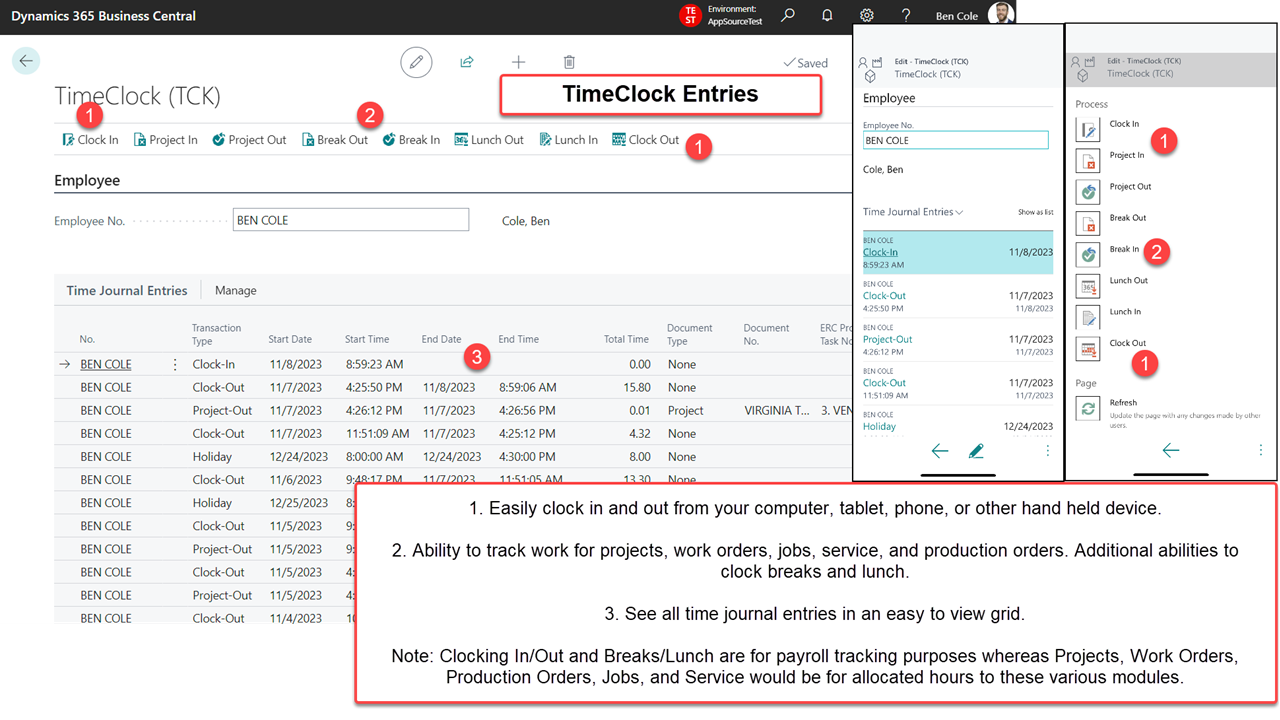Tap Clock Out icon in phone Process menu

pyautogui.click(x=1088, y=348)
